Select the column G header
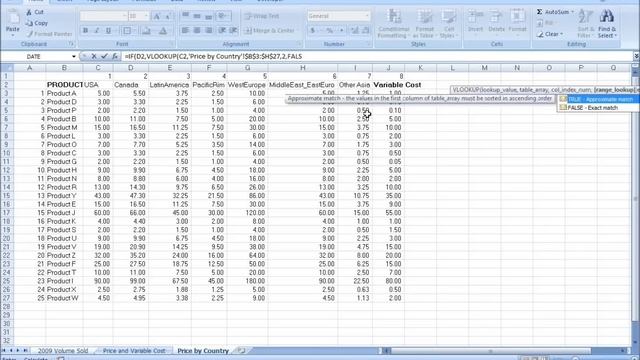Image resolution: width=640 pixels, height=360 pixels. coord(247,68)
